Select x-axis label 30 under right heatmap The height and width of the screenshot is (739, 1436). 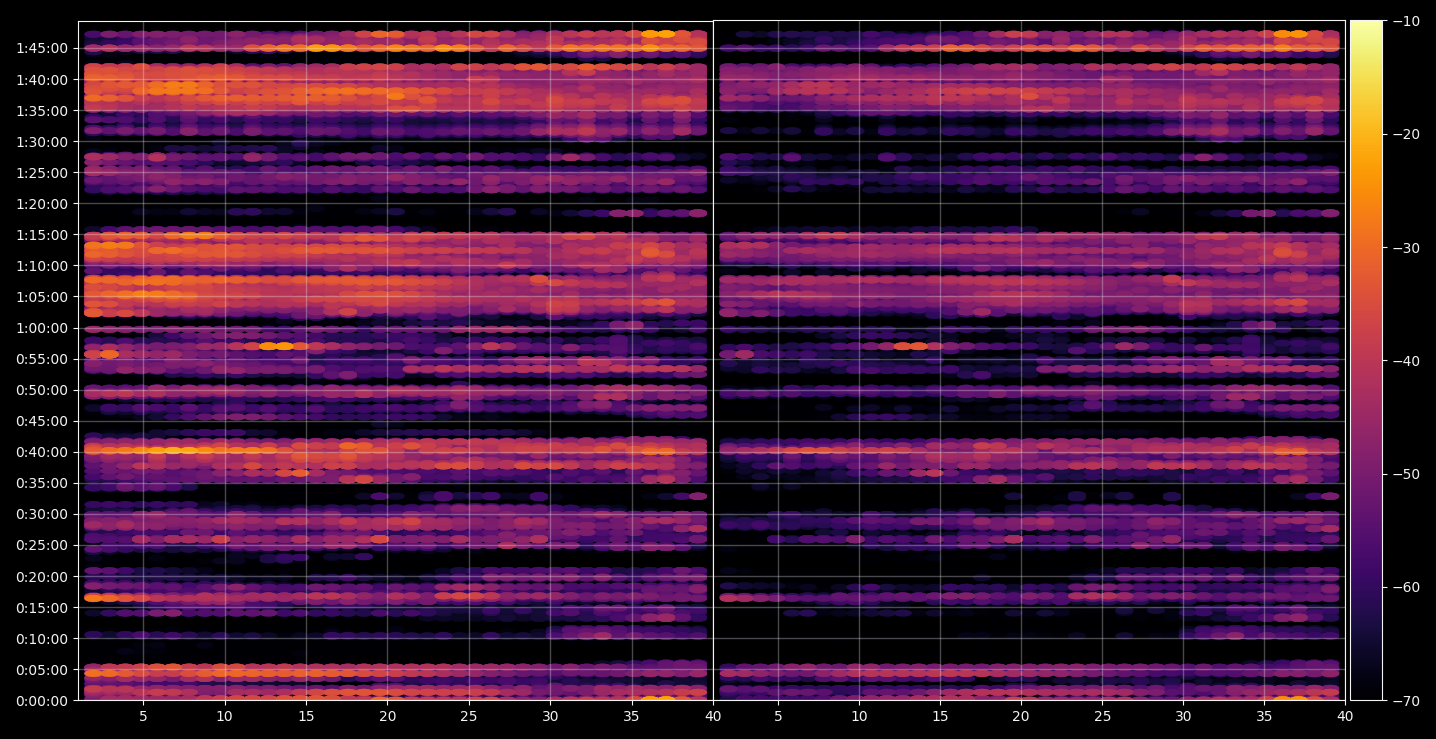(1183, 716)
